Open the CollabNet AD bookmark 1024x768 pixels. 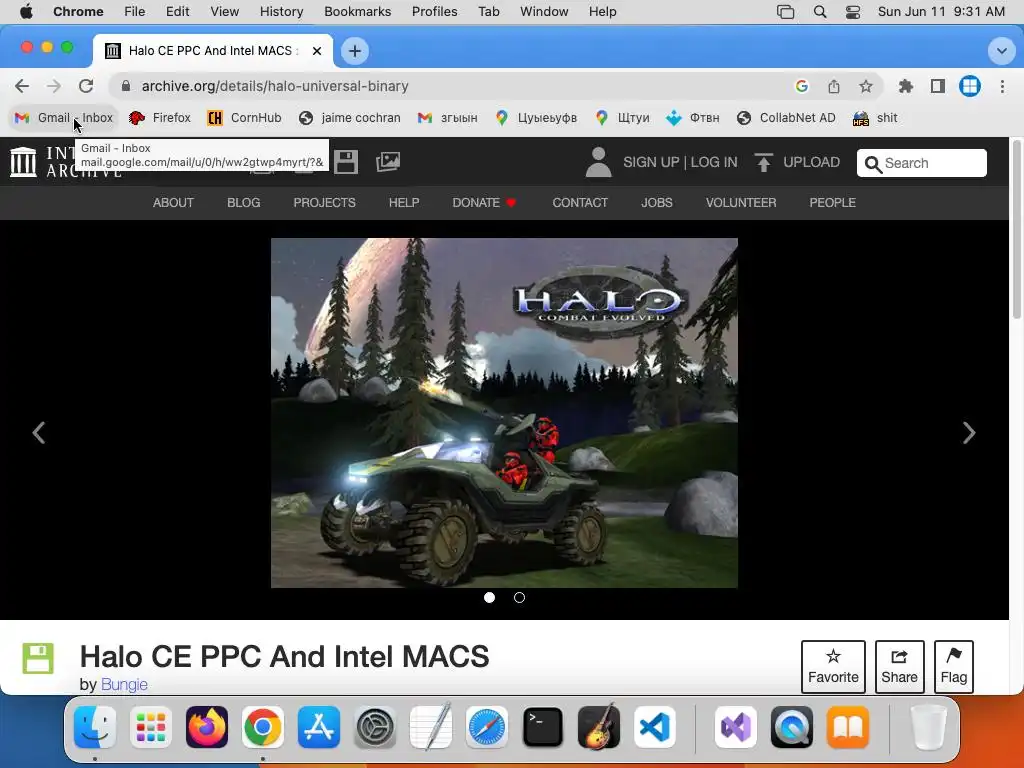point(786,118)
